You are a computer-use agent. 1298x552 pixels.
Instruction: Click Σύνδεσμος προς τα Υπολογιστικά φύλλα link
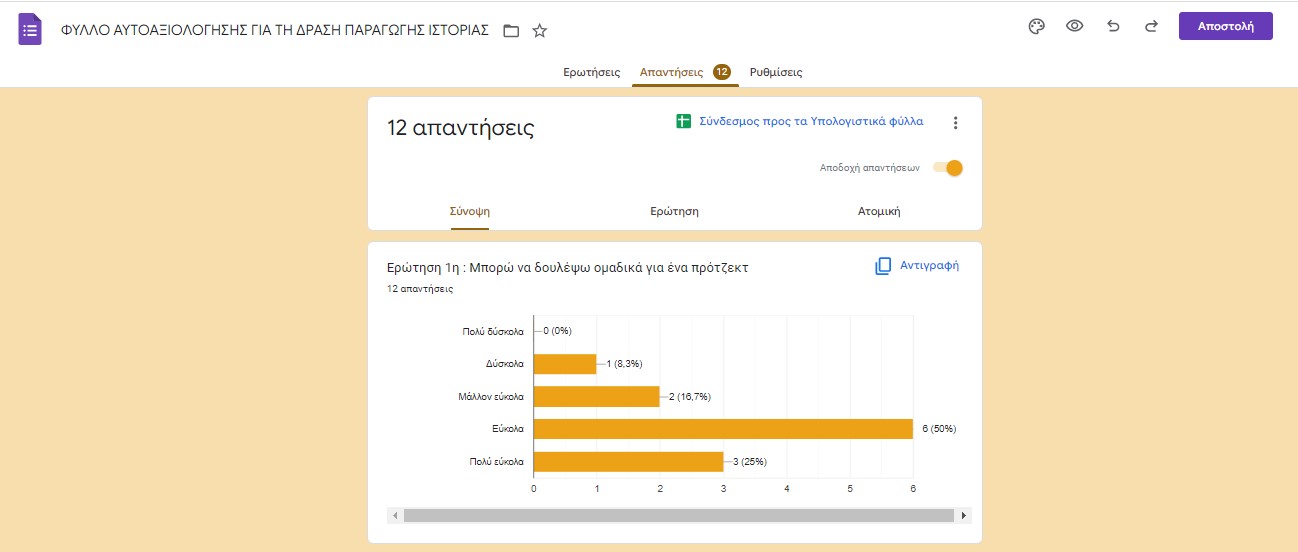pyautogui.click(x=811, y=121)
